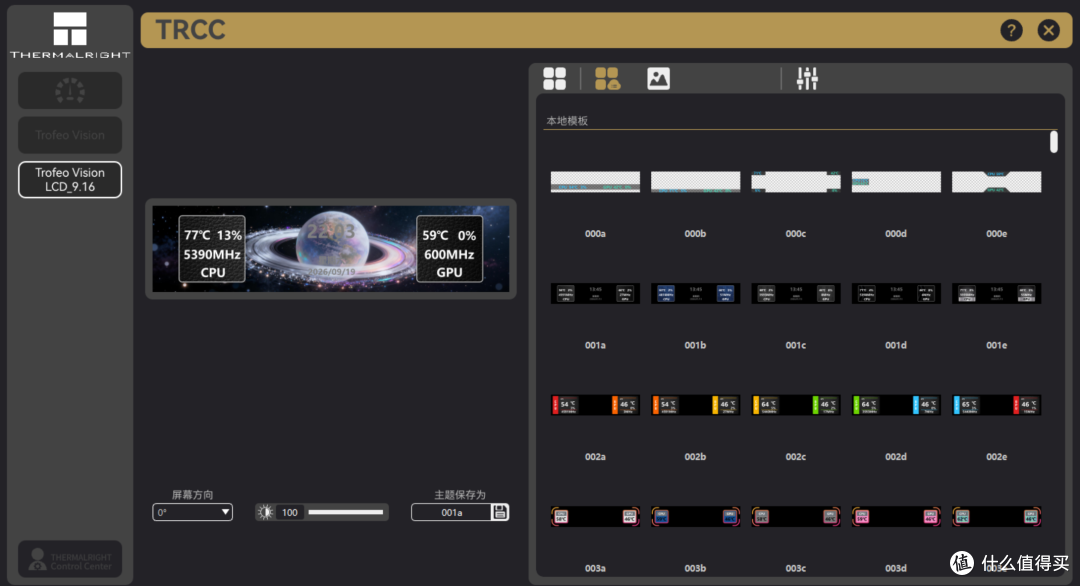Select template thumbnail 003a
This screenshot has width=1080, height=586.
pyautogui.click(x=595, y=516)
